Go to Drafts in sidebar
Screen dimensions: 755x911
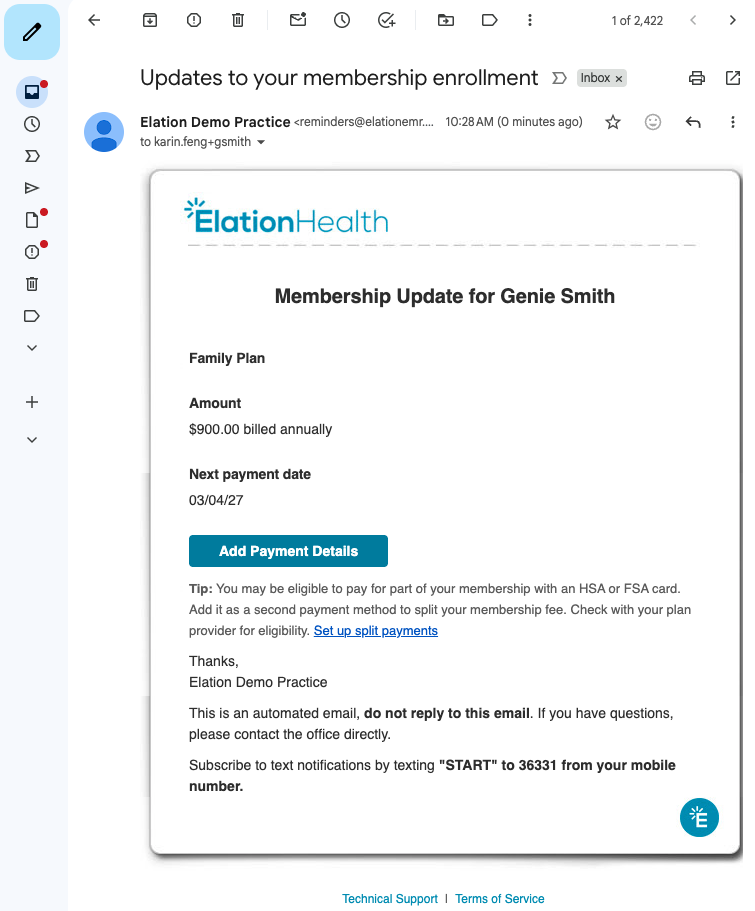pyautogui.click(x=32, y=220)
